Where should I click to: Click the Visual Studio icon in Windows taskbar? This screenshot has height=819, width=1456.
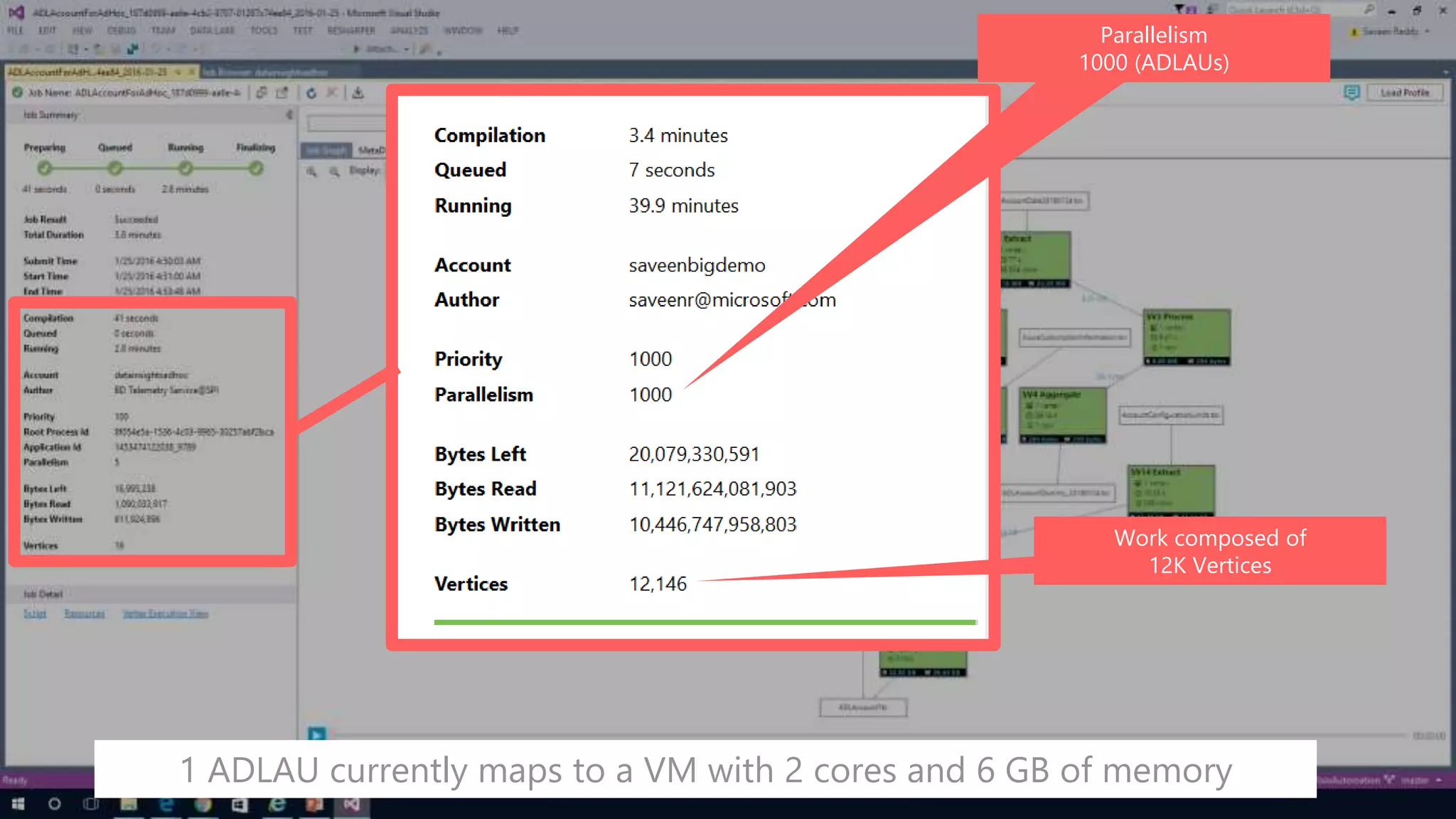point(351,804)
